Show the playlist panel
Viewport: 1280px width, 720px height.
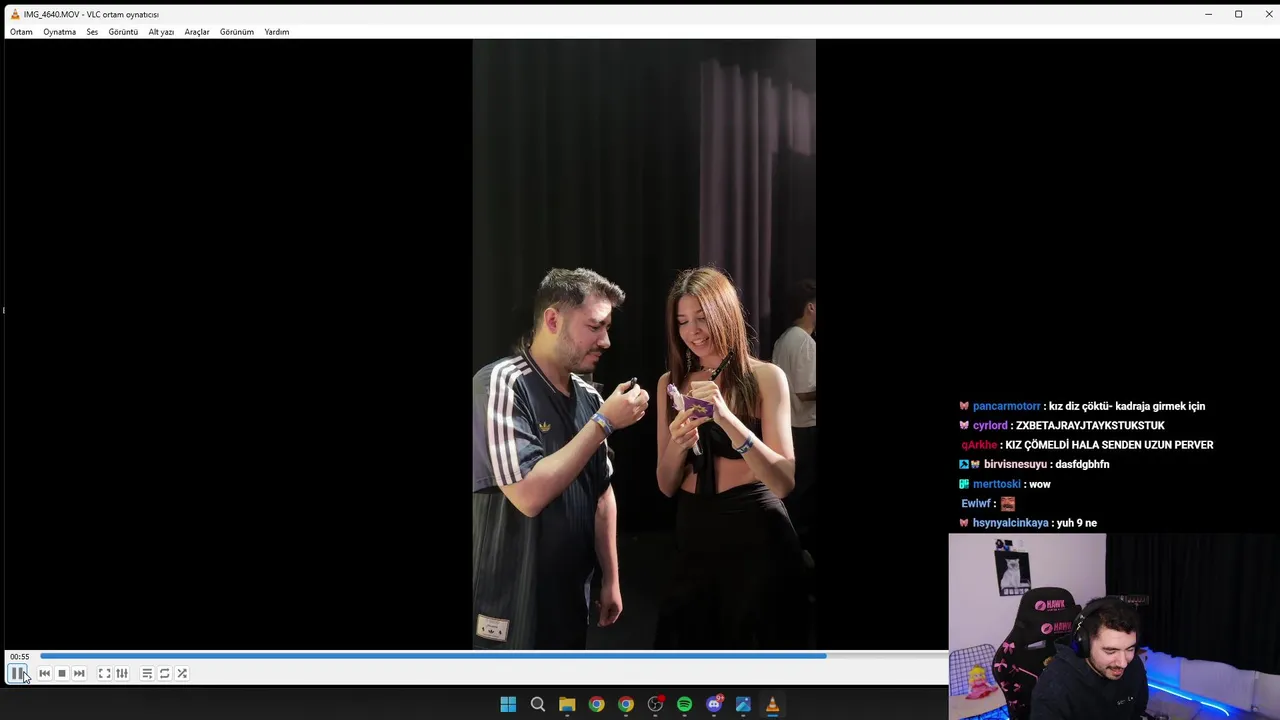coord(147,673)
